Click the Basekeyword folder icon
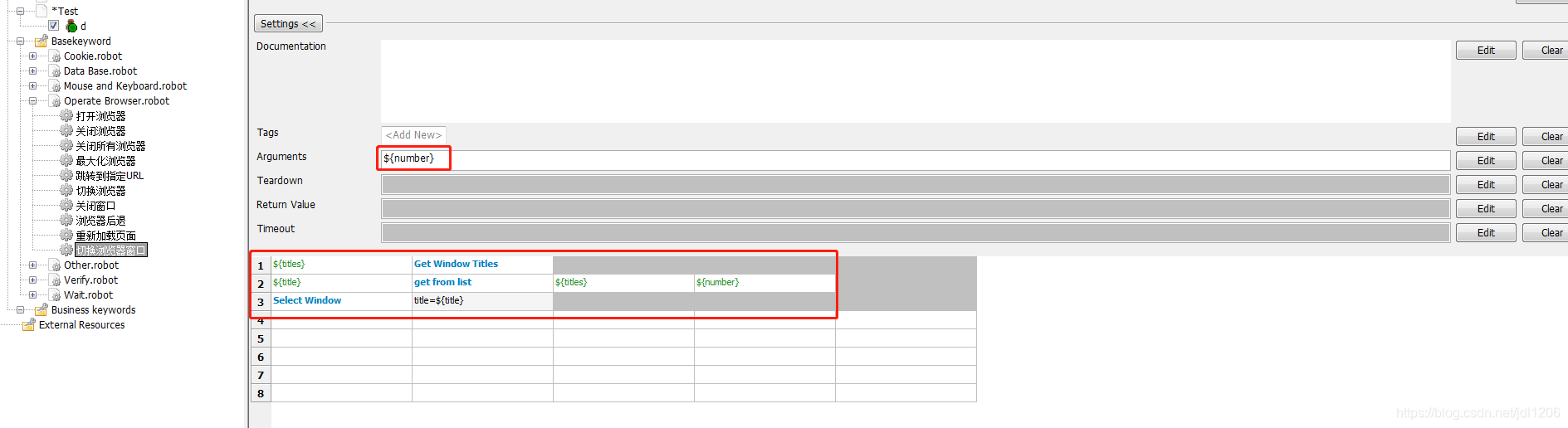This screenshot has height=428, width=1568. click(41, 41)
